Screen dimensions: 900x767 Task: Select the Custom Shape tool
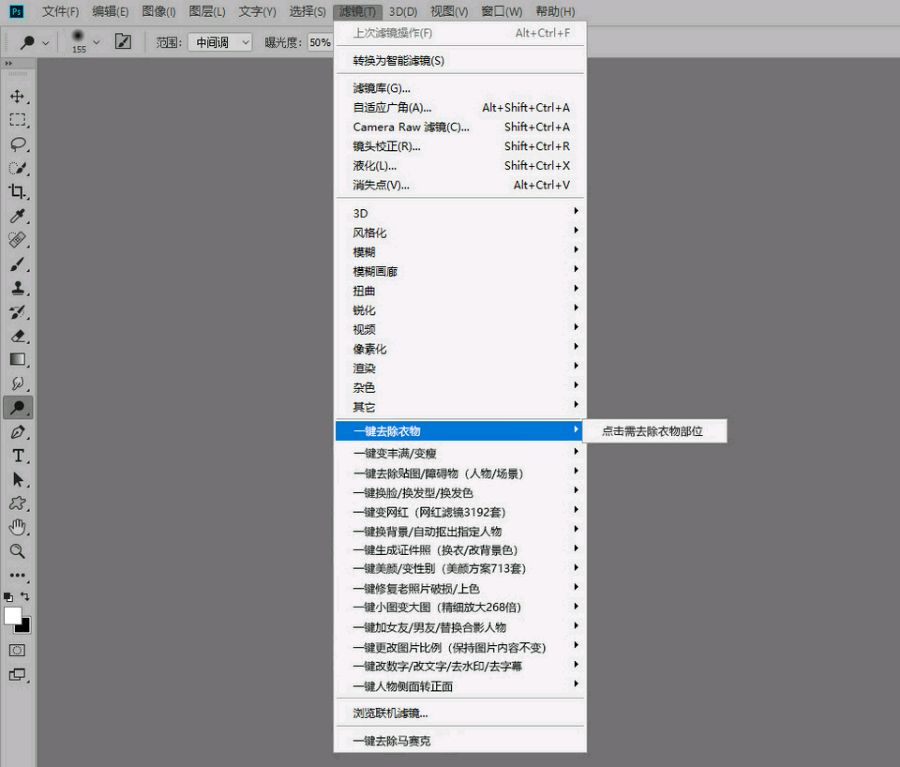coord(17,503)
